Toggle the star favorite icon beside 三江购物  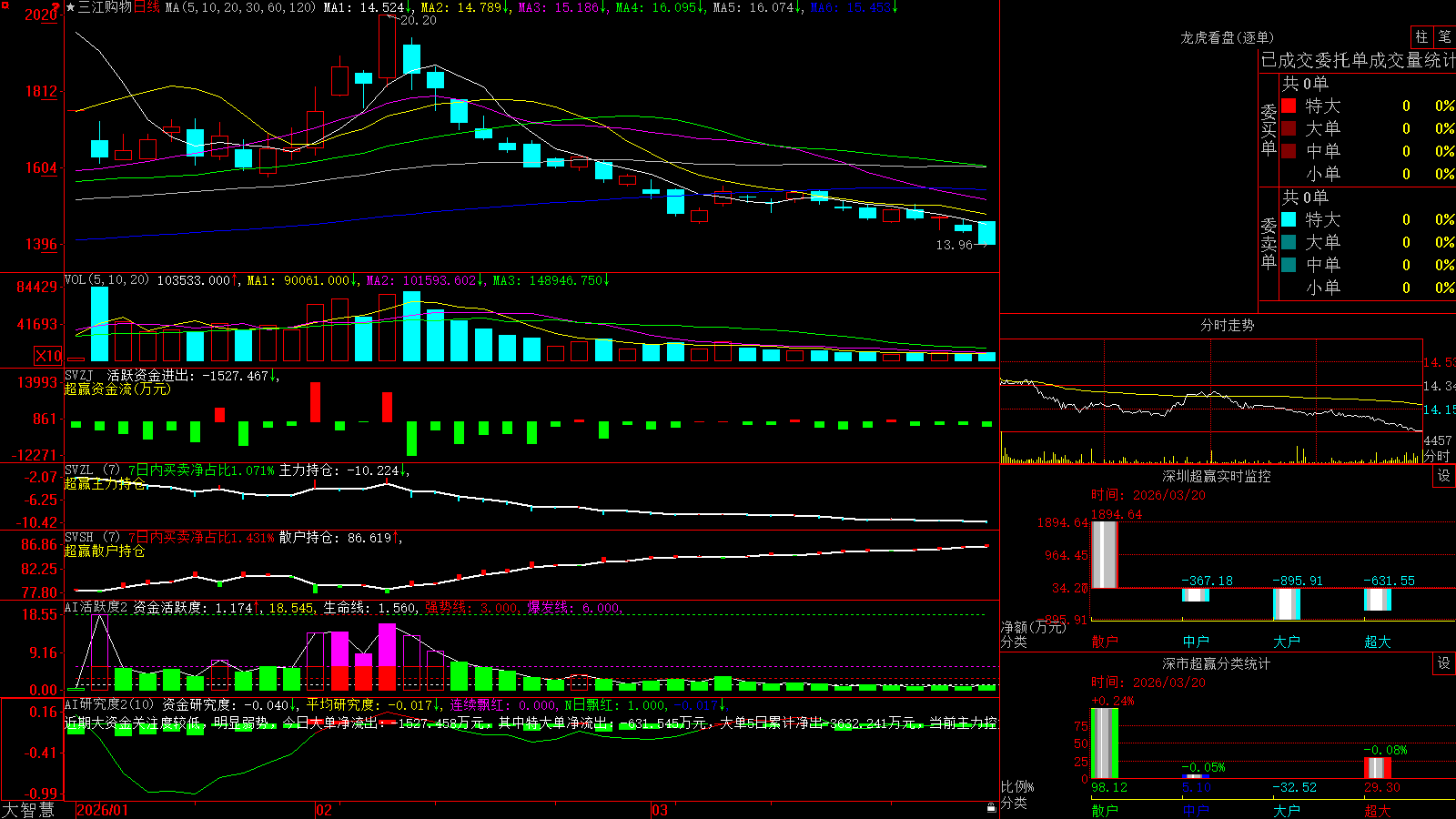point(71,7)
